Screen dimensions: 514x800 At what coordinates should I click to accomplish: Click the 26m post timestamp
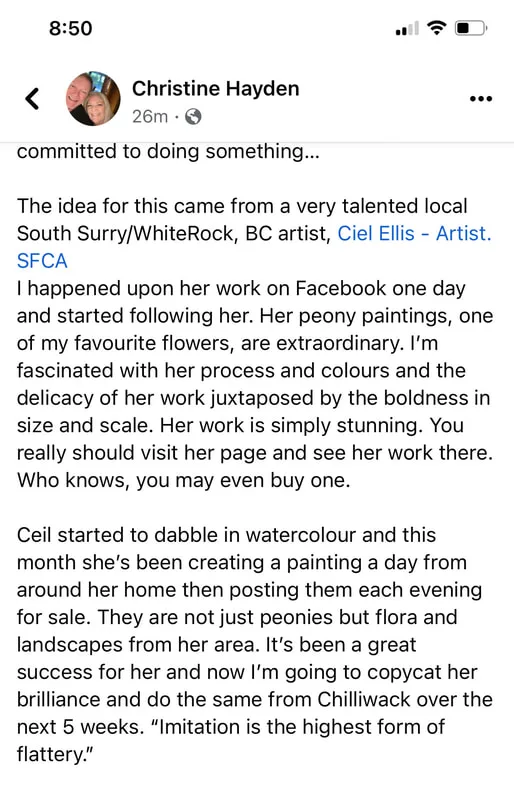pyautogui.click(x=150, y=117)
